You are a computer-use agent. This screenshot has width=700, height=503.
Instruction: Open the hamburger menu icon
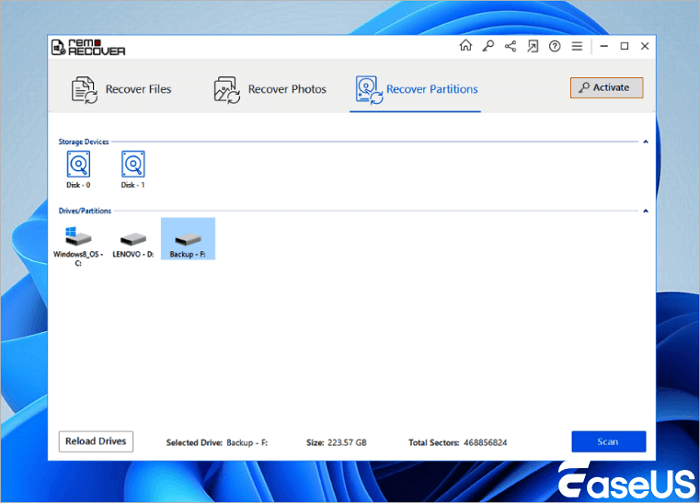click(577, 46)
